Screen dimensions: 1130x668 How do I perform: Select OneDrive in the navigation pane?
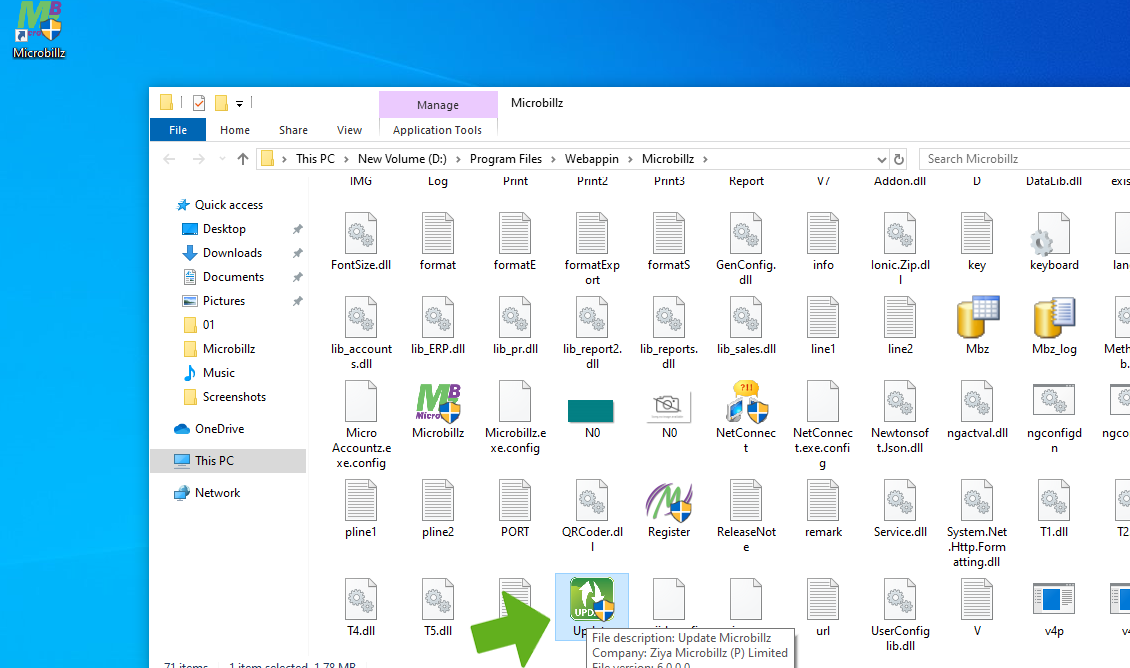click(x=219, y=429)
